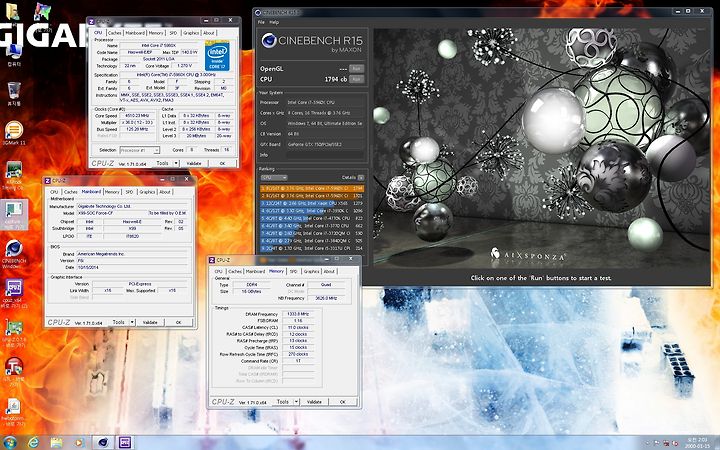The width and height of the screenshot is (720, 450).
Task: Select the Core i5-3317U ranking entry at the bottom
Action: tap(312, 248)
